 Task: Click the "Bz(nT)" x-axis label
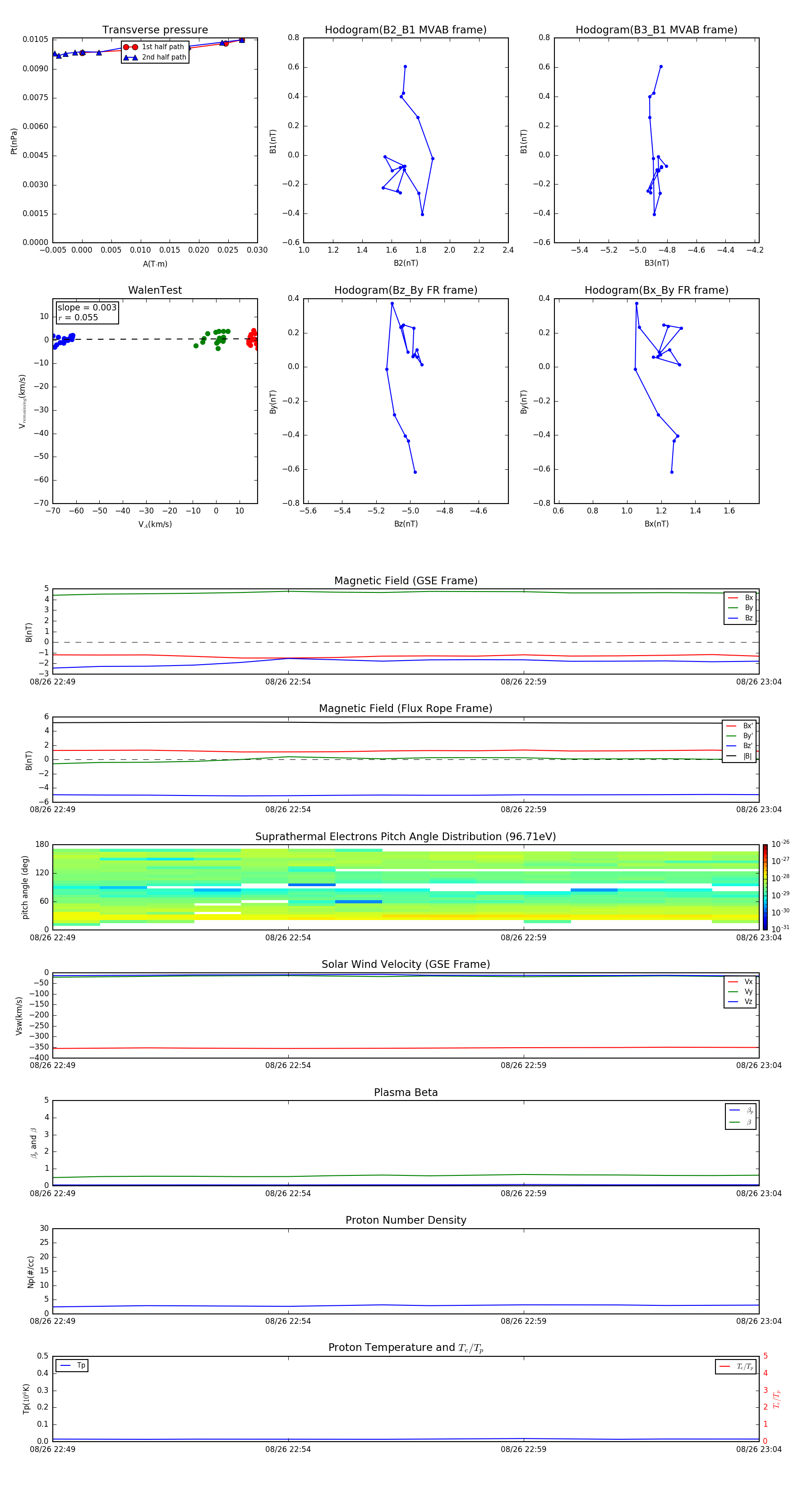coord(406,524)
